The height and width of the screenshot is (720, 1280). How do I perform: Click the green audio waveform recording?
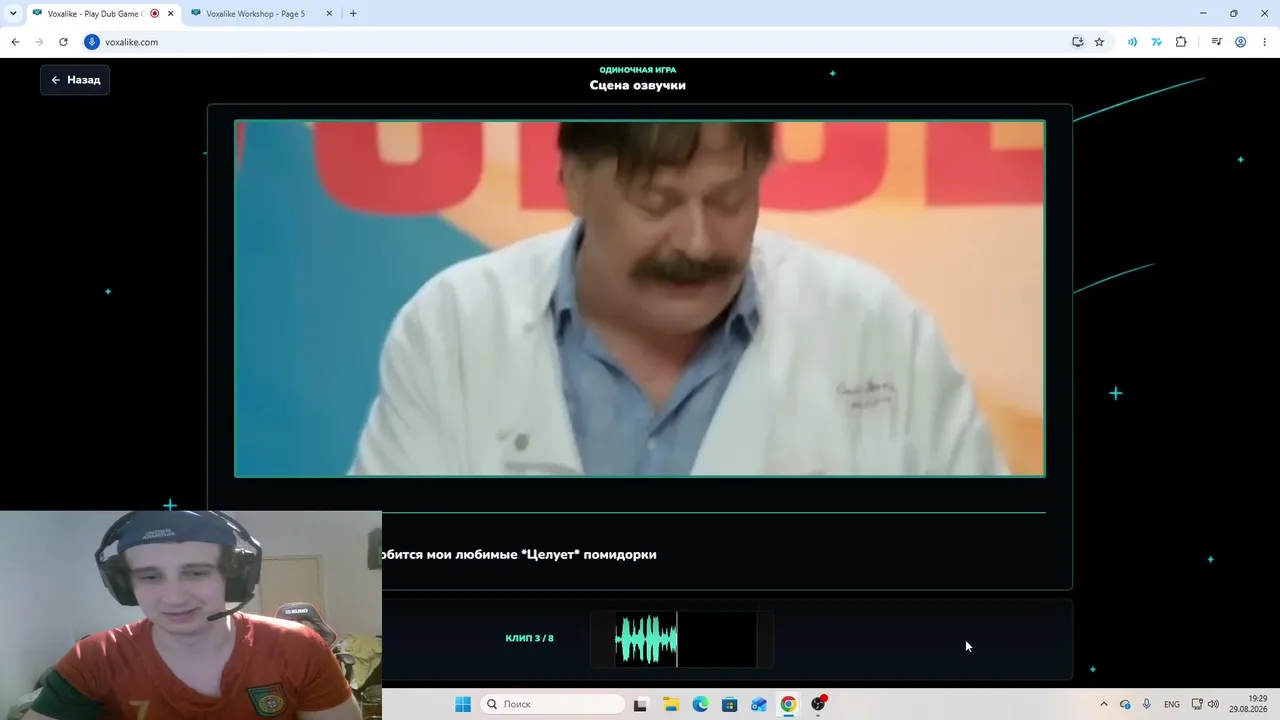tap(646, 640)
